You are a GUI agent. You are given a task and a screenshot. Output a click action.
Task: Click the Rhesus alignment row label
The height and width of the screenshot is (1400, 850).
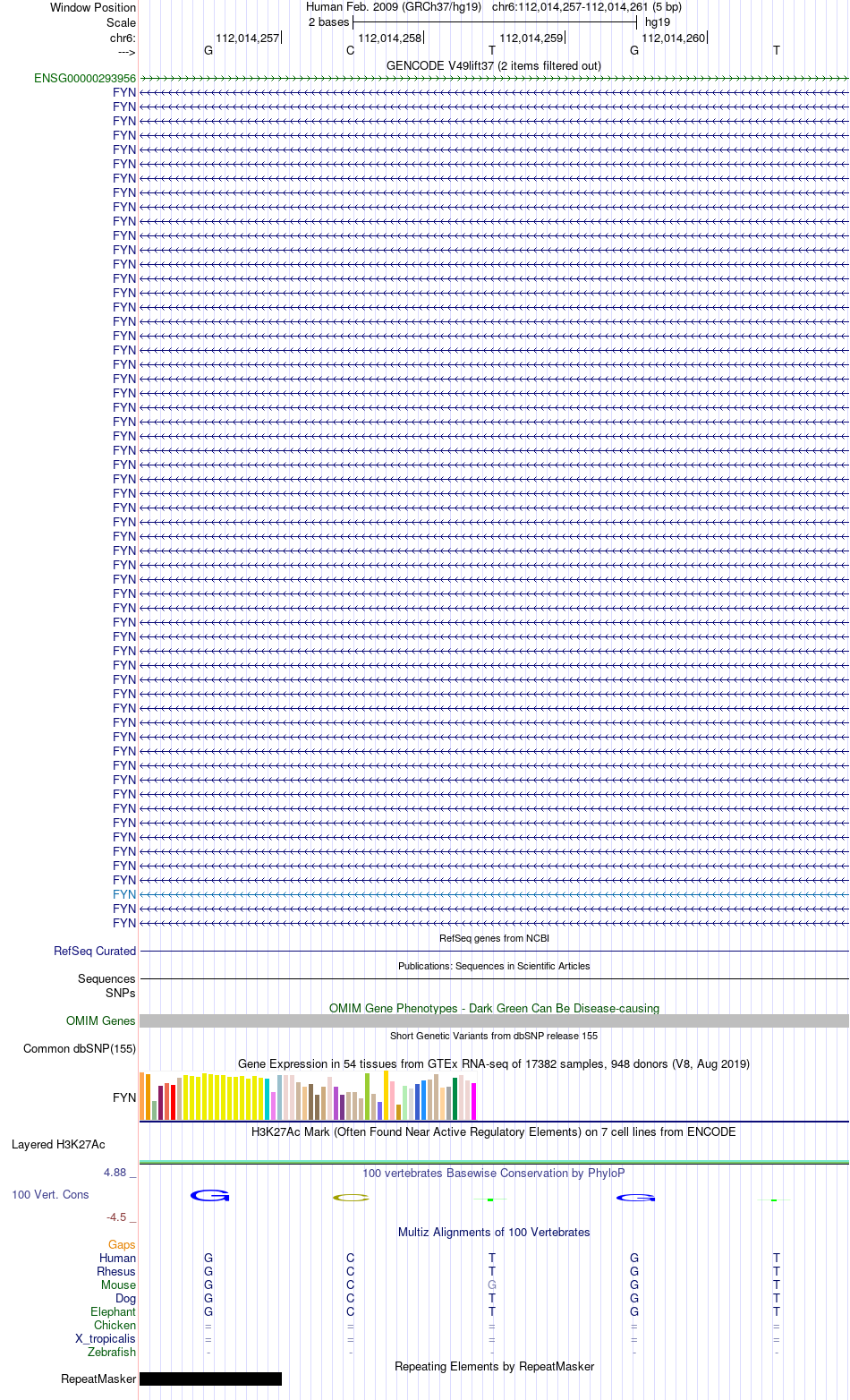[x=116, y=1272]
